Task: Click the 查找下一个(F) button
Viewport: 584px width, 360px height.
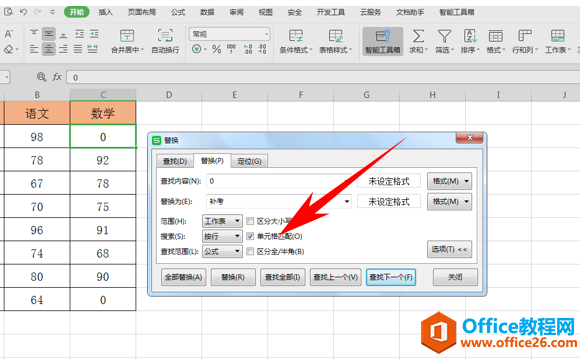Action: click(x=391, y=277)
